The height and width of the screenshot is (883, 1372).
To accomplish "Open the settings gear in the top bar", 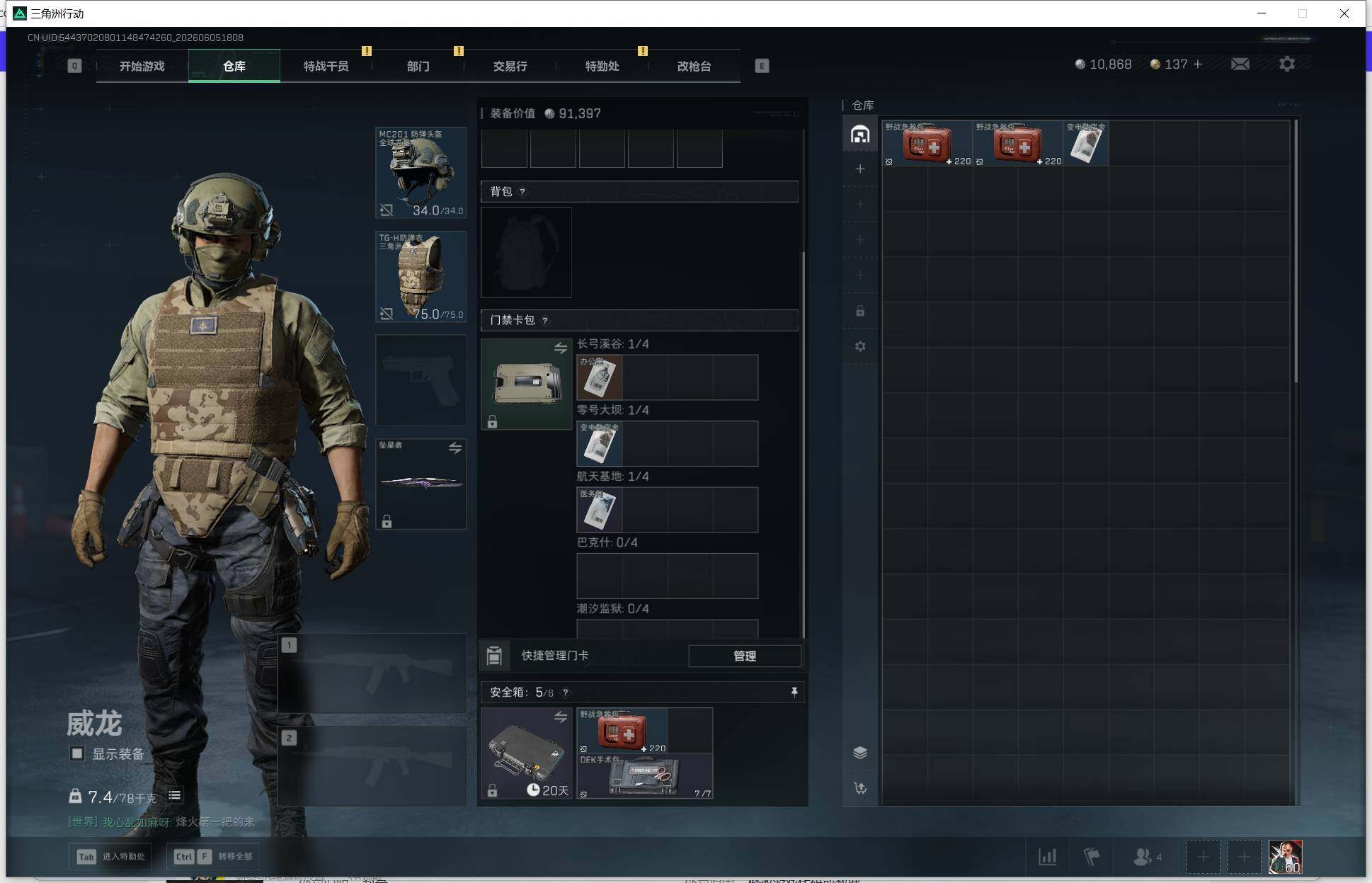I will coord(1287,64).
